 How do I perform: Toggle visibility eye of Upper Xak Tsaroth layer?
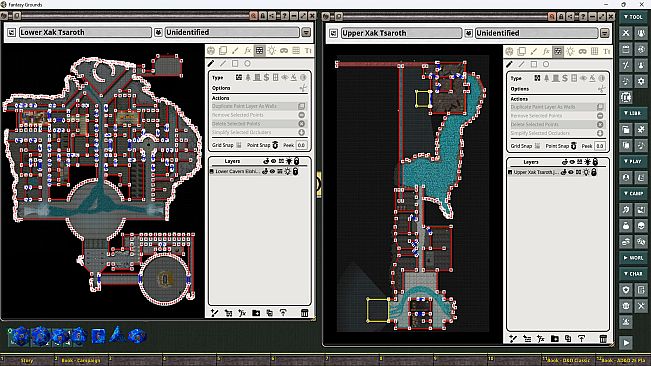click(x=571, y=172)
